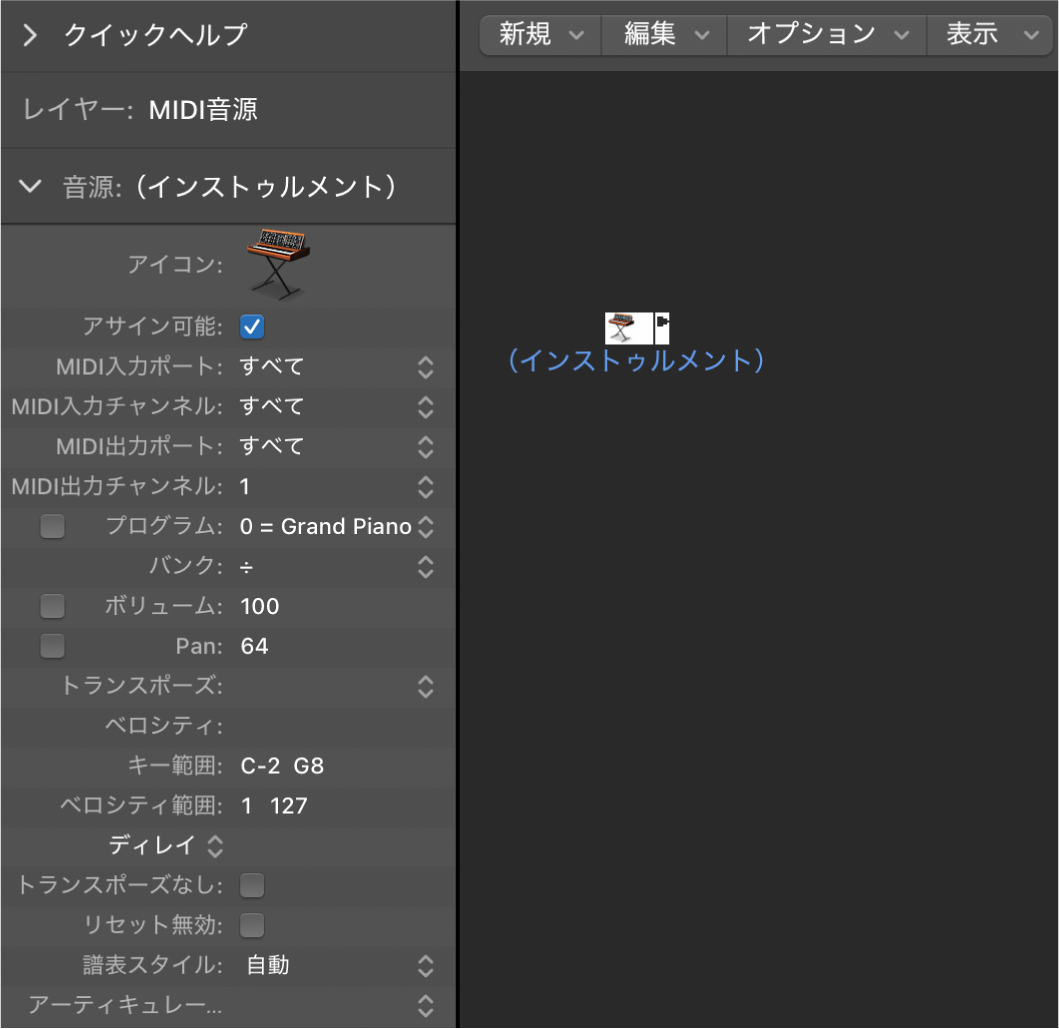The image size is (1059, 1029).
Task: Uncheck the アサイン可能 checkbox
Action: 251,326
